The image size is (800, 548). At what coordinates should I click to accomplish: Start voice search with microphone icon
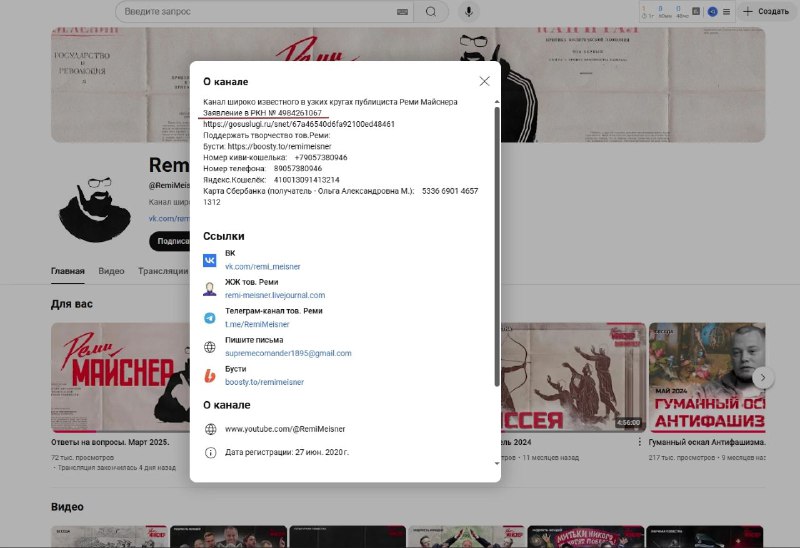(468, 11)
